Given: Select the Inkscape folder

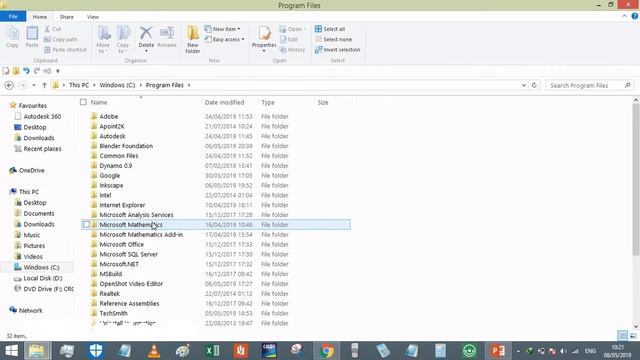Looking at the screenshot, I should tap(111, 185).
